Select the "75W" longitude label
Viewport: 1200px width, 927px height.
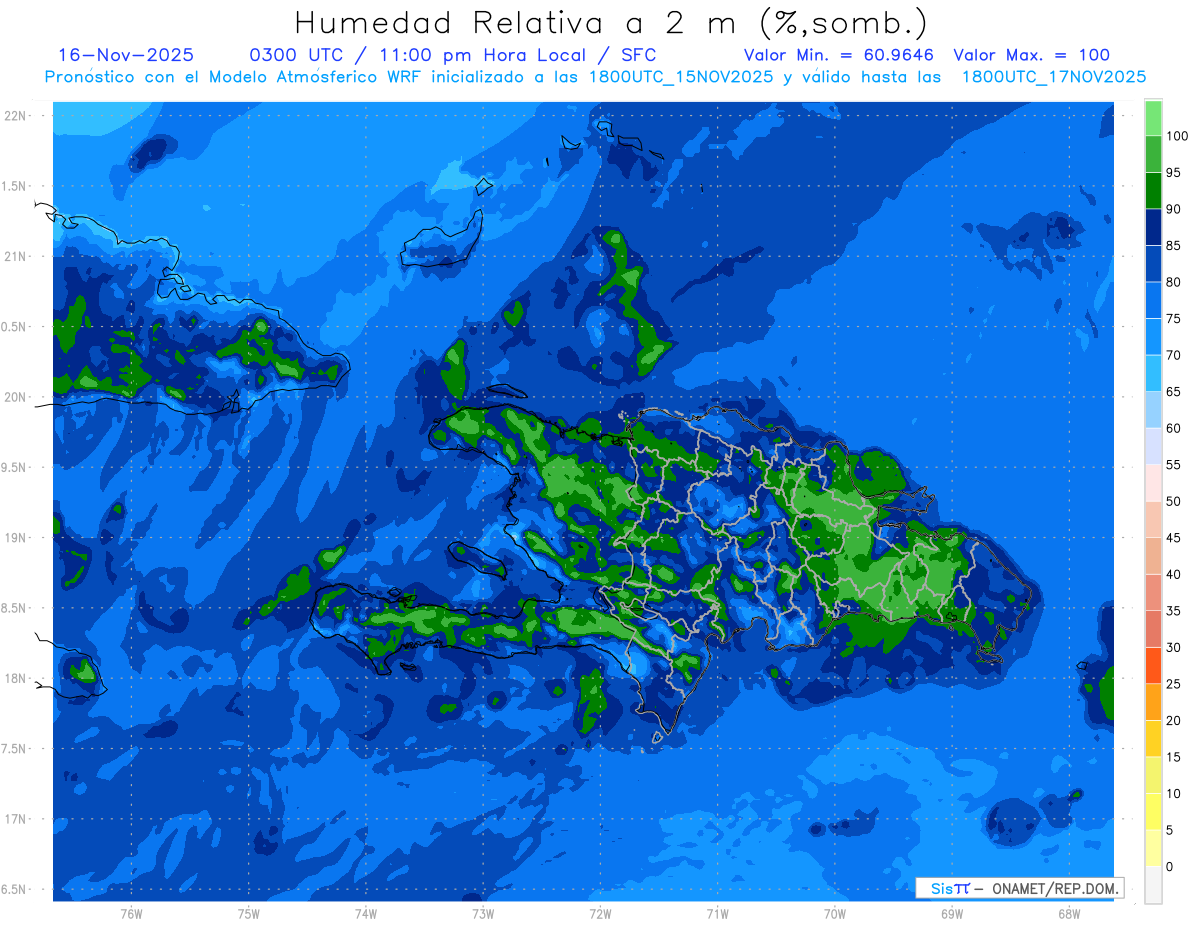tap(249, 914)
